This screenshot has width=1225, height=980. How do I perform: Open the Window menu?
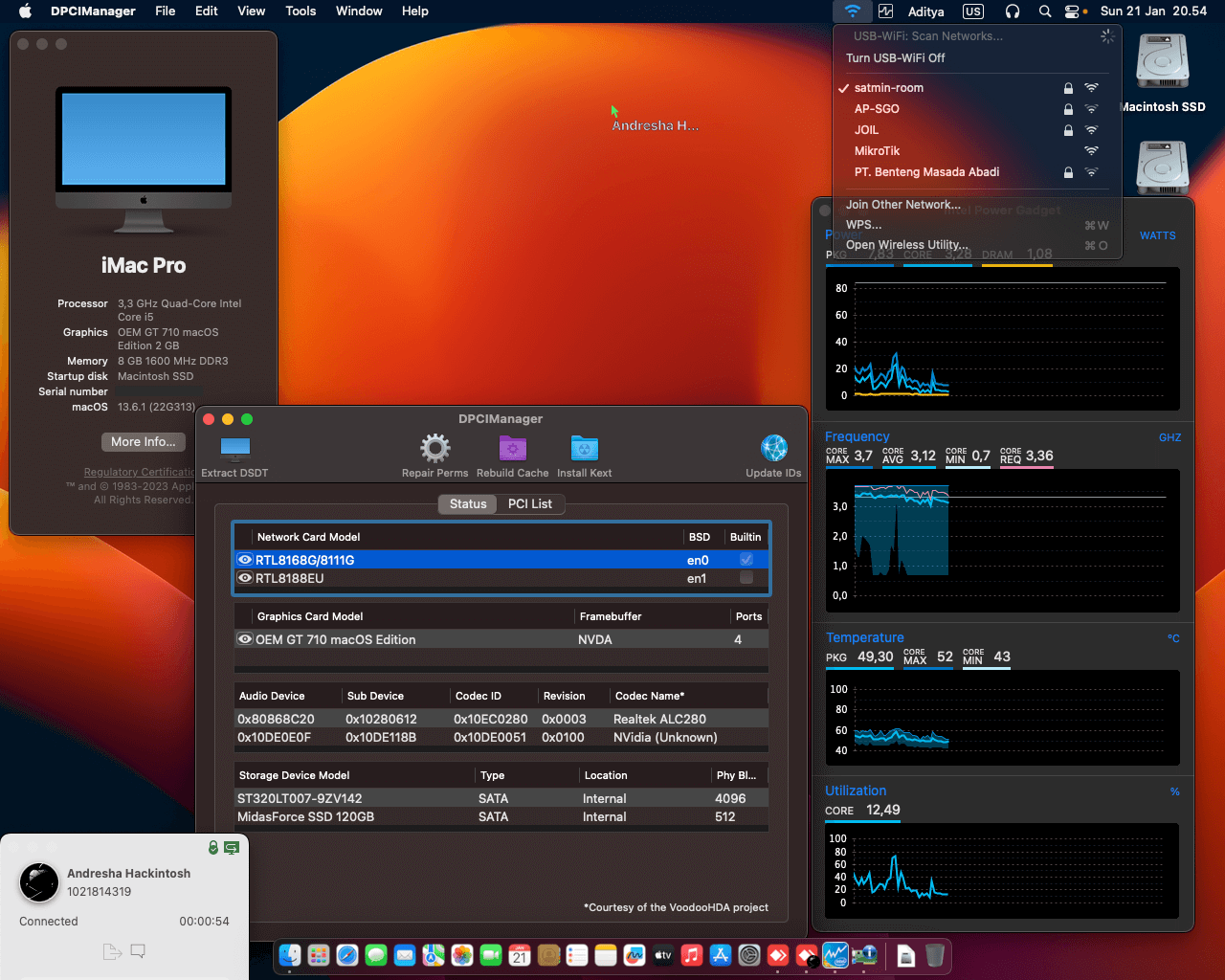(x=359, y=11)
